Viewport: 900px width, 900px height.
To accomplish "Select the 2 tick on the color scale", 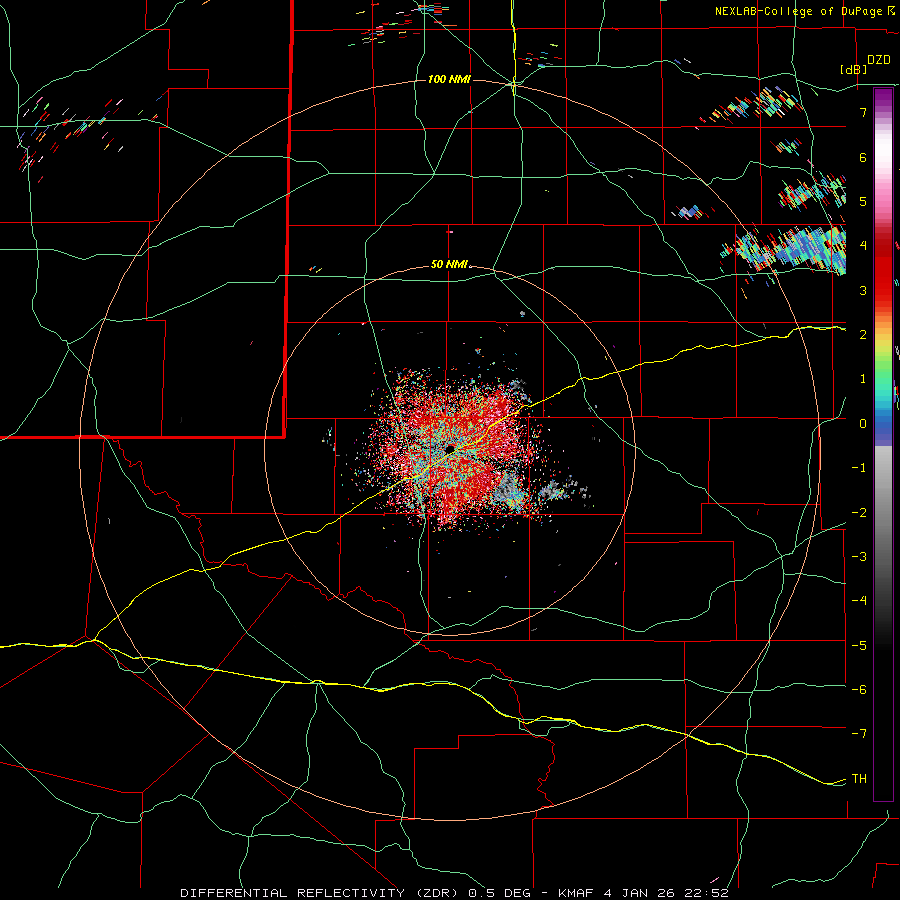I will point(863,335).
